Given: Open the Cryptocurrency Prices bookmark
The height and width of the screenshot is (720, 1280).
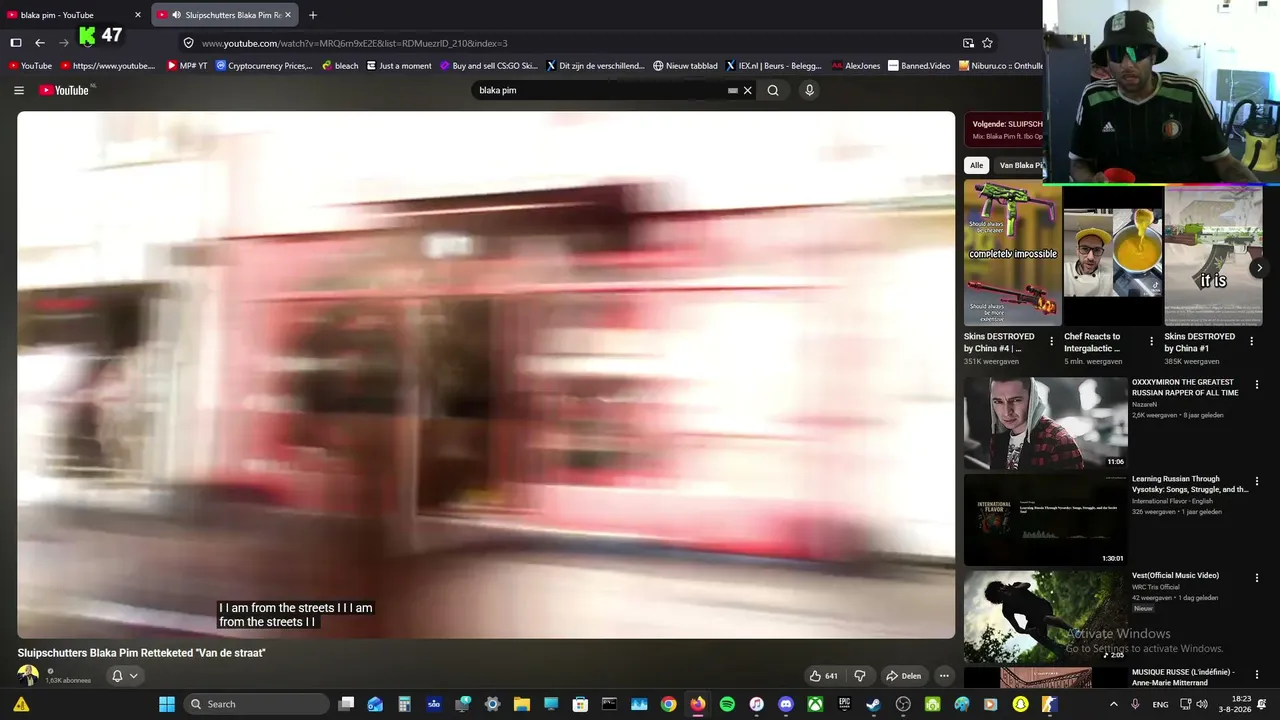Looking at the screenshot, I should tap(265, 66).
